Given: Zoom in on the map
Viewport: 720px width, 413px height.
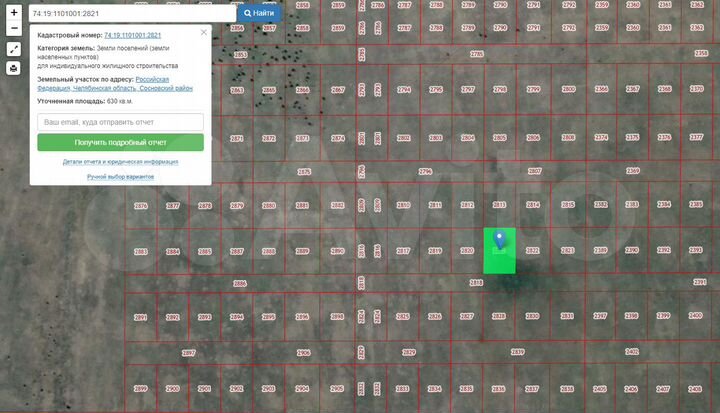Looking at the screenshot, I should [14, 13].
